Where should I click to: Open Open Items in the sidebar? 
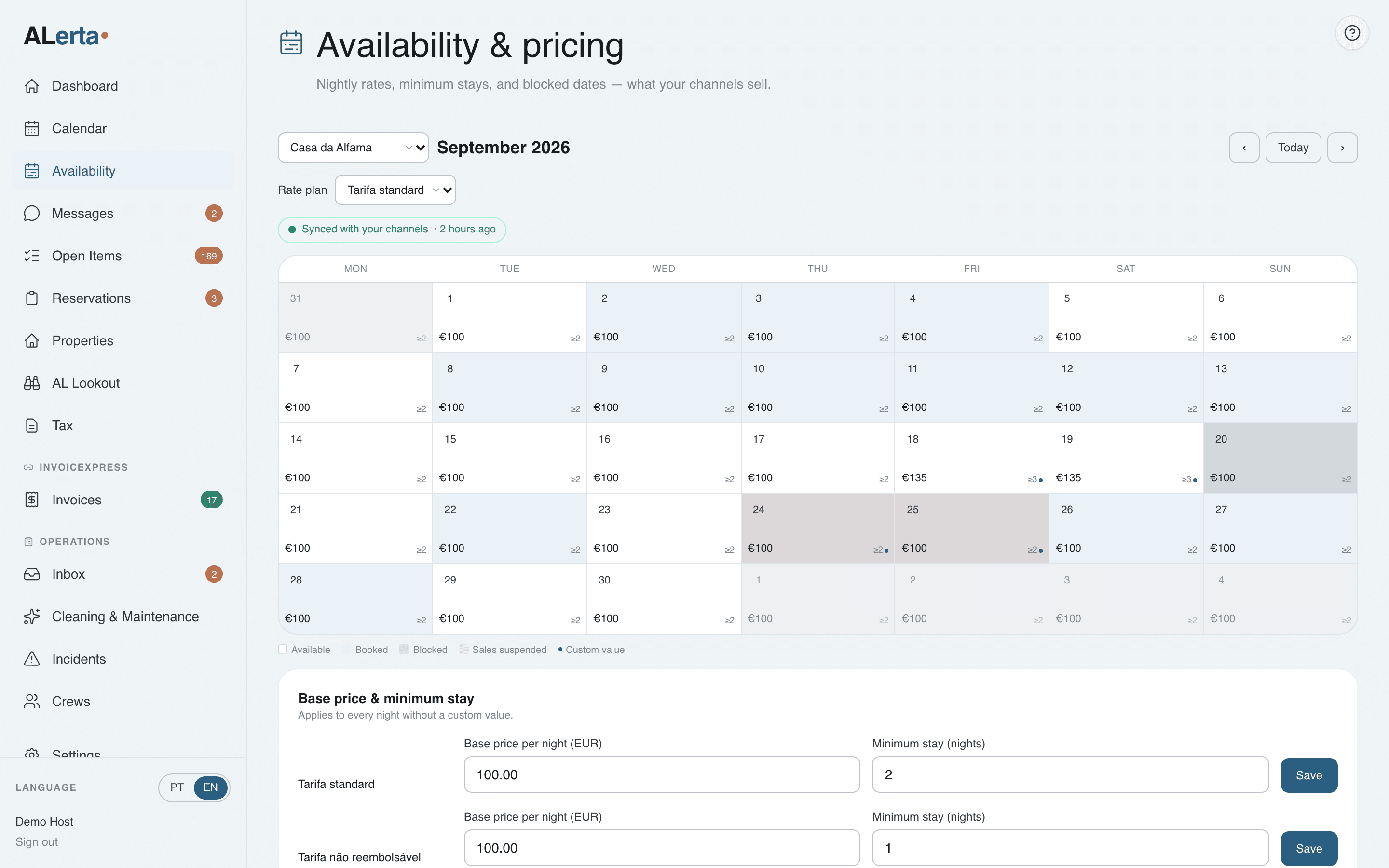tap(123, 256)
